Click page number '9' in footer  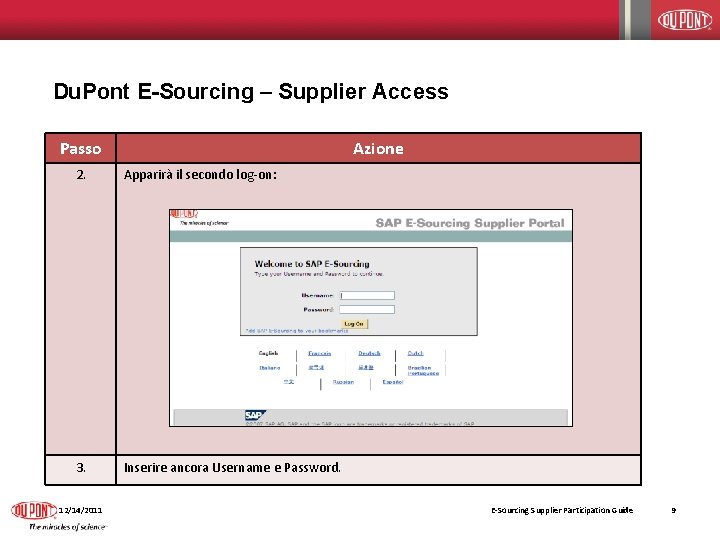[674, 510]
